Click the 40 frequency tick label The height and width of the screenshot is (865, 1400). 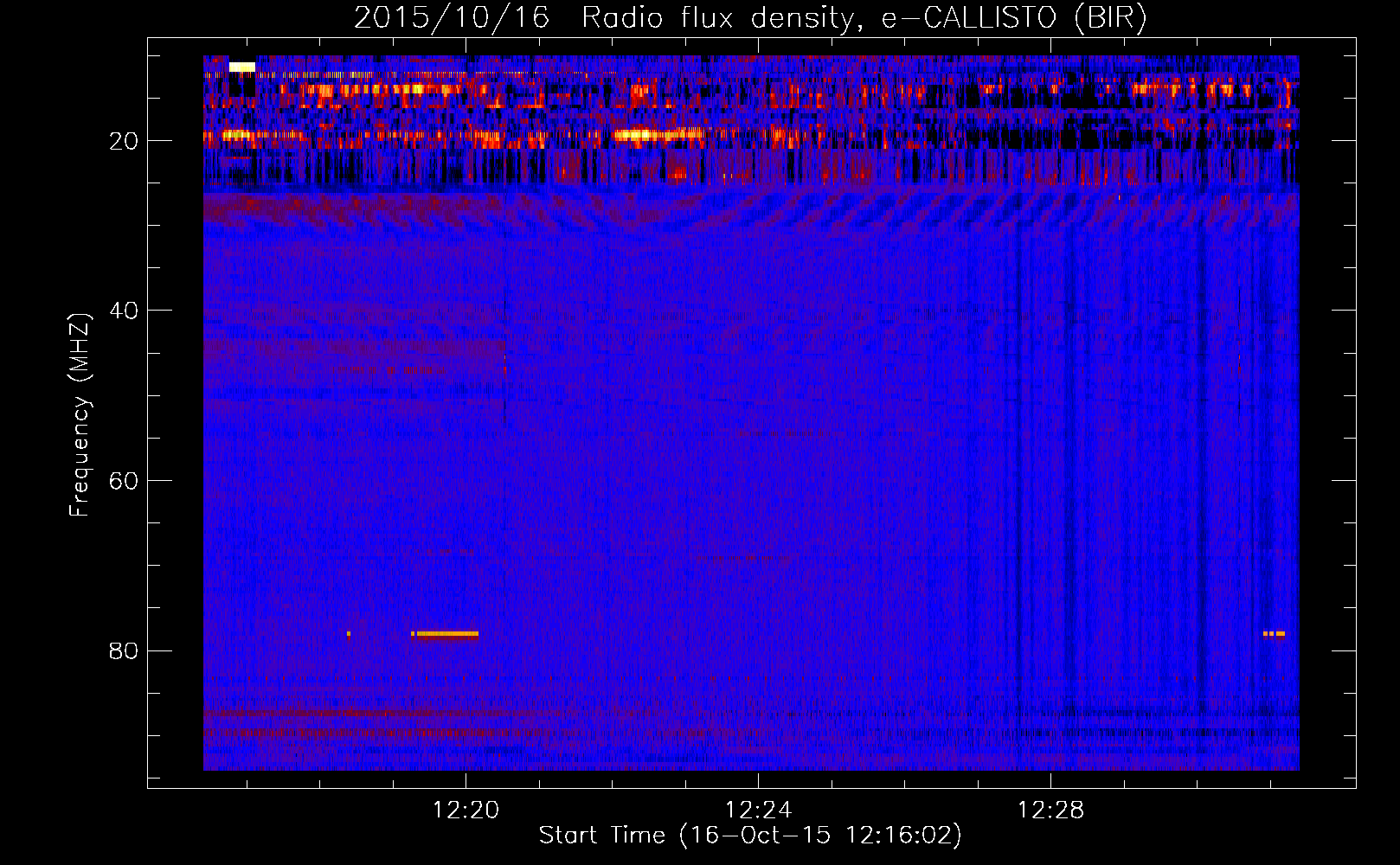pyautogui.click(x=124, y=311)
